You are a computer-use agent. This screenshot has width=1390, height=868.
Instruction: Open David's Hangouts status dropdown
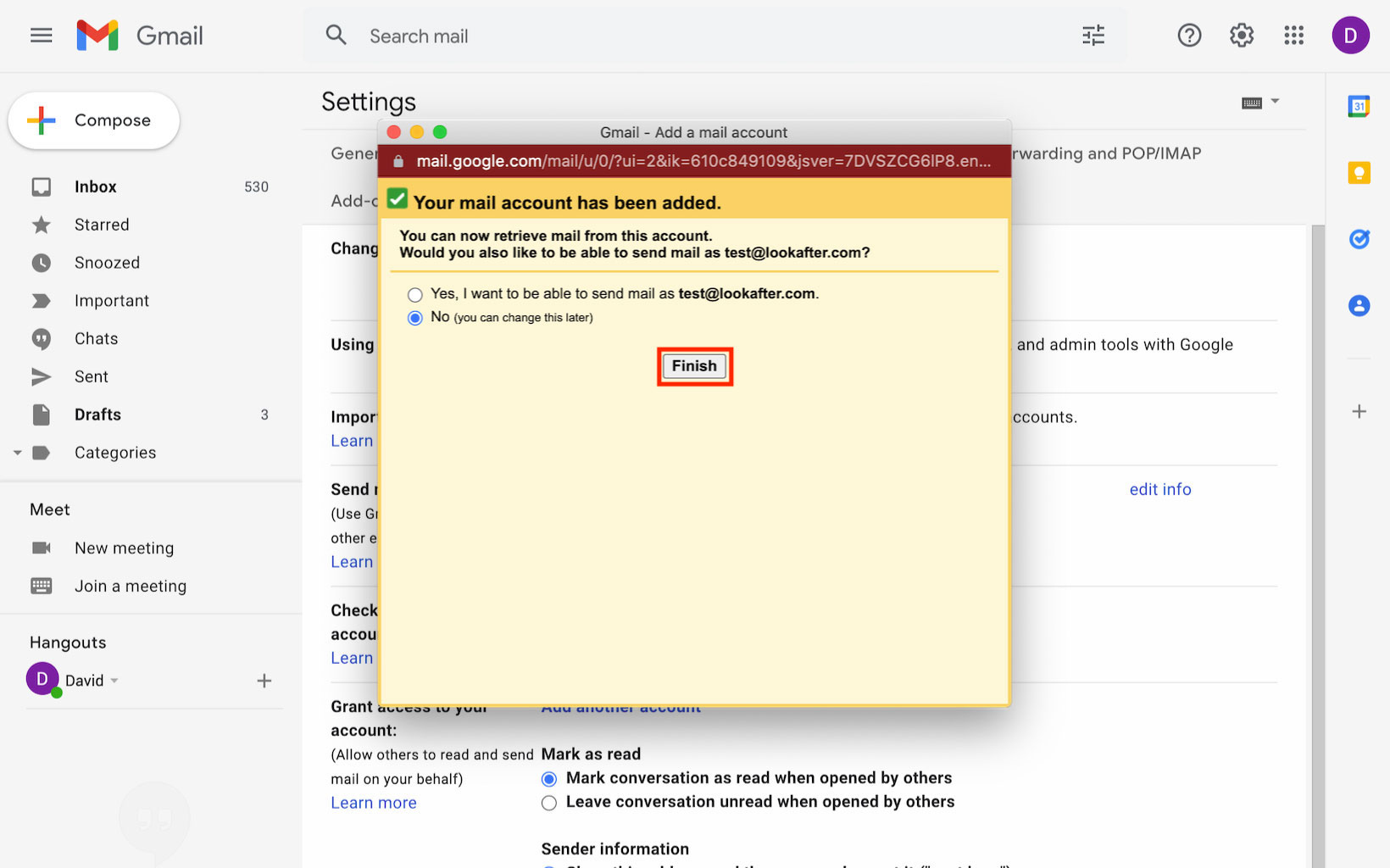point(114,681)
